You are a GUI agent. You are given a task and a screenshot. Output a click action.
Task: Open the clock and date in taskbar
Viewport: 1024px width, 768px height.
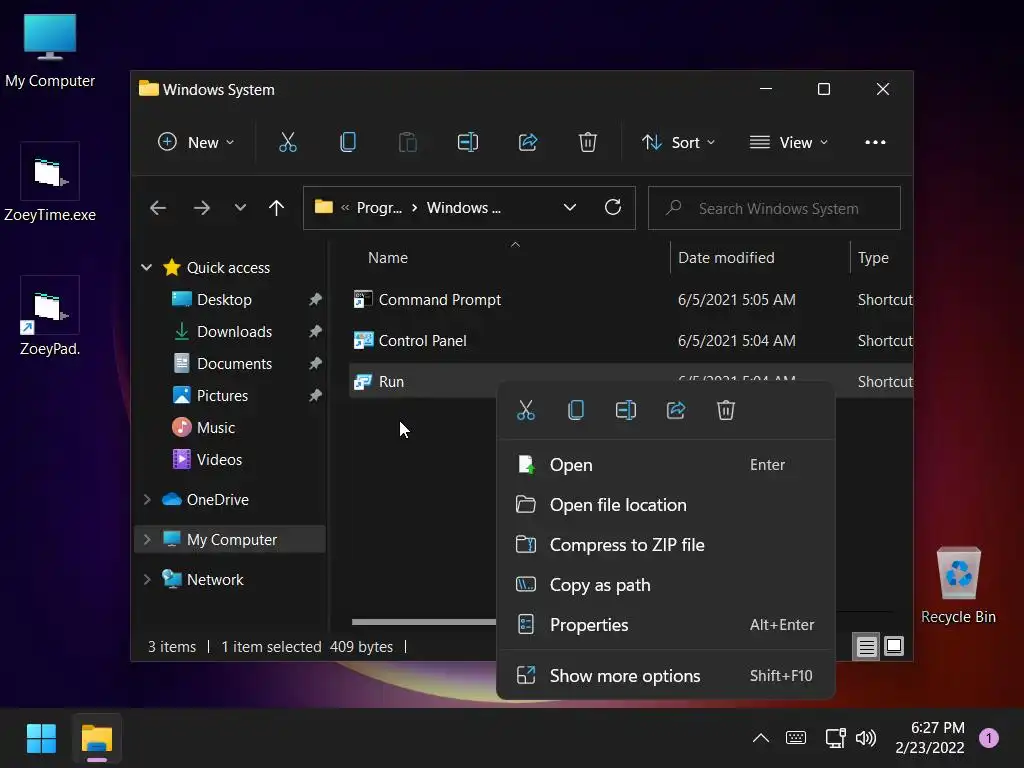[x=929, y=738]
